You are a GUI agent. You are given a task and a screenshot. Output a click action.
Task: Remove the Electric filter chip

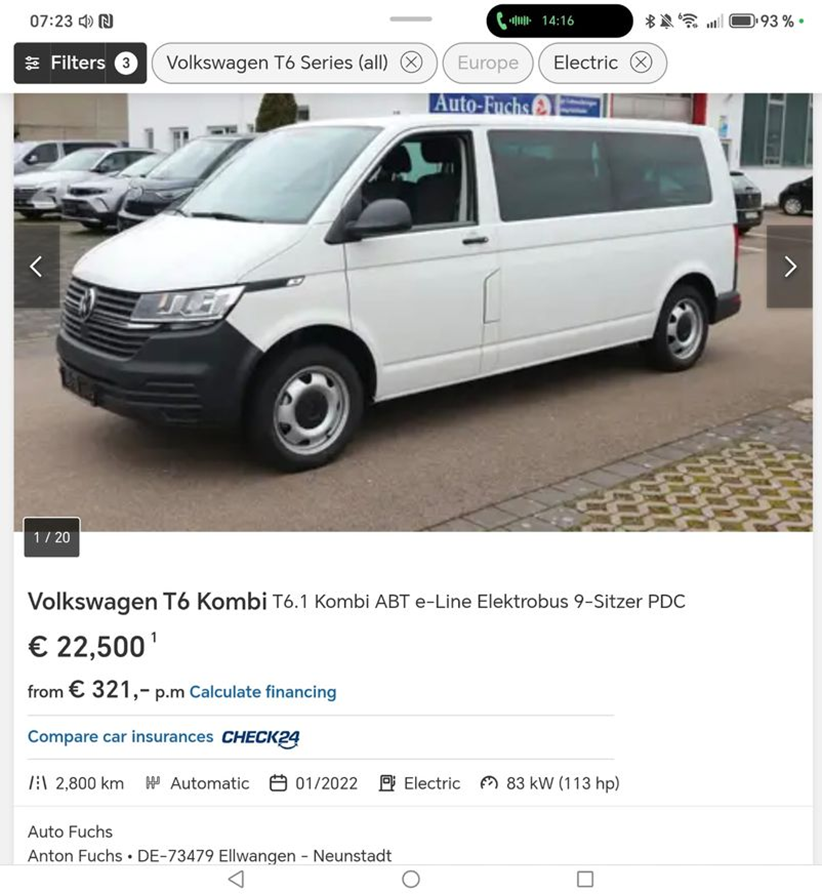click(641, 62)
